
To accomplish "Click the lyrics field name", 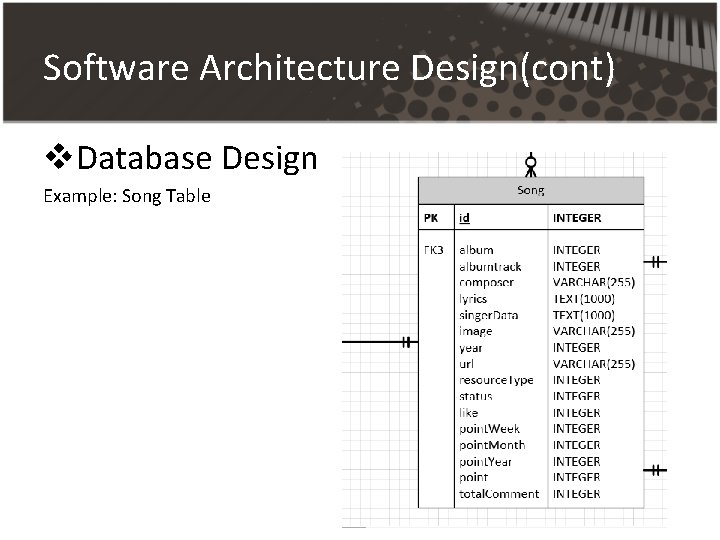I will pyautogui.click(x=473, y=299).
